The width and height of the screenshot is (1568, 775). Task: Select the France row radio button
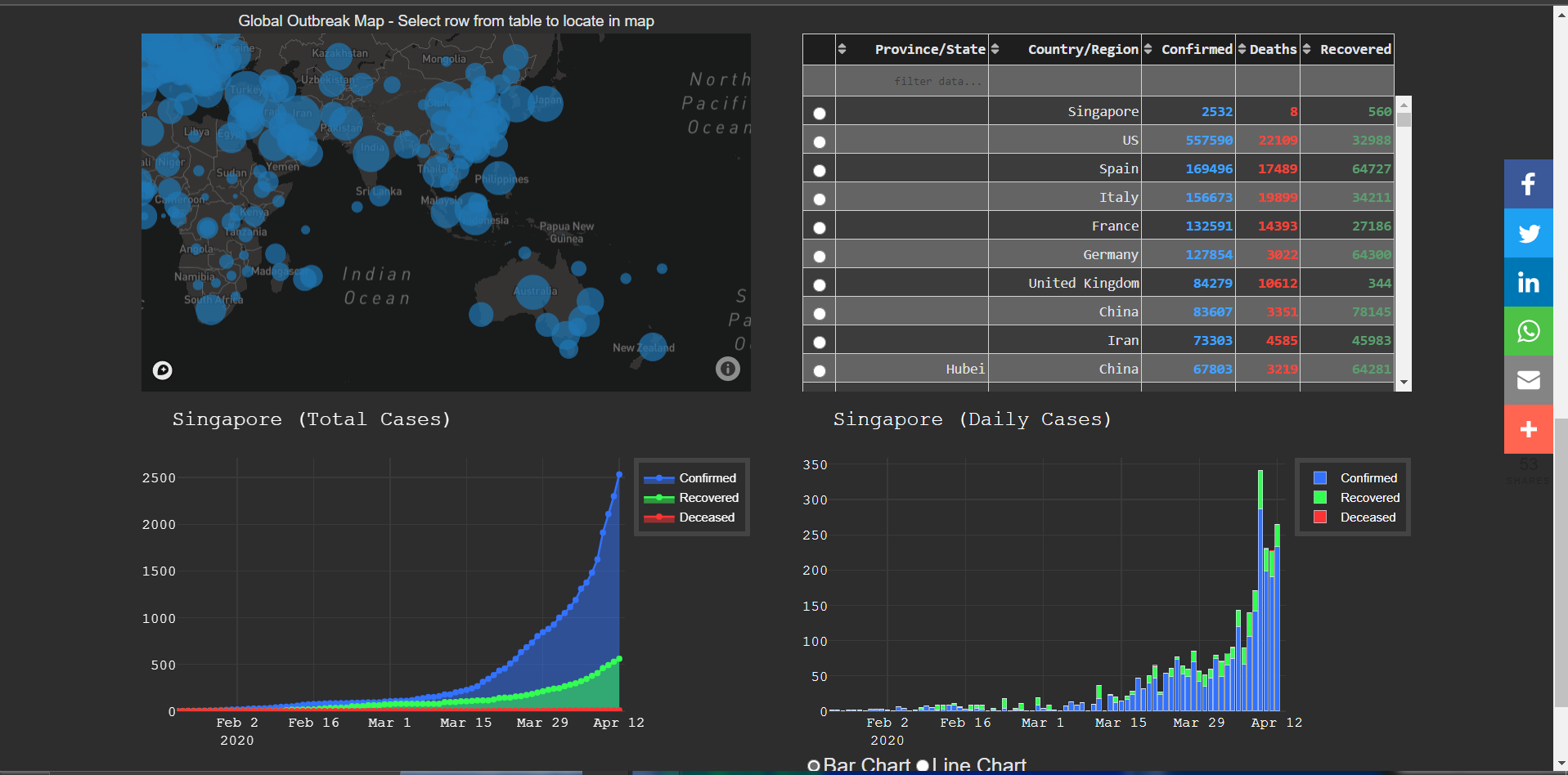pos(819,228)
